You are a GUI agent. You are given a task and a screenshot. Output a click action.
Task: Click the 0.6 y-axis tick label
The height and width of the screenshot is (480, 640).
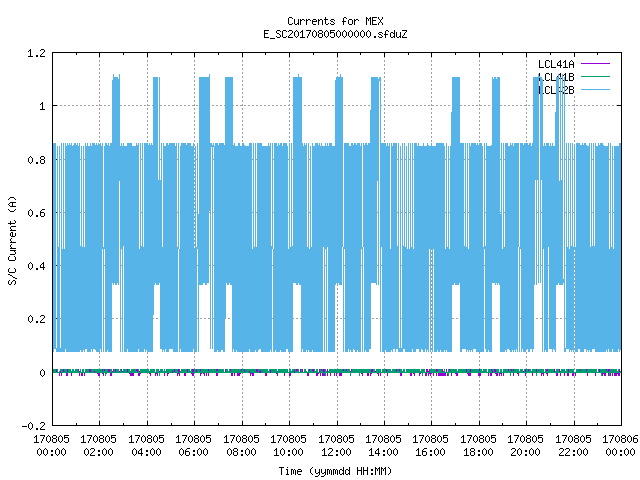[x=36, y=213]
